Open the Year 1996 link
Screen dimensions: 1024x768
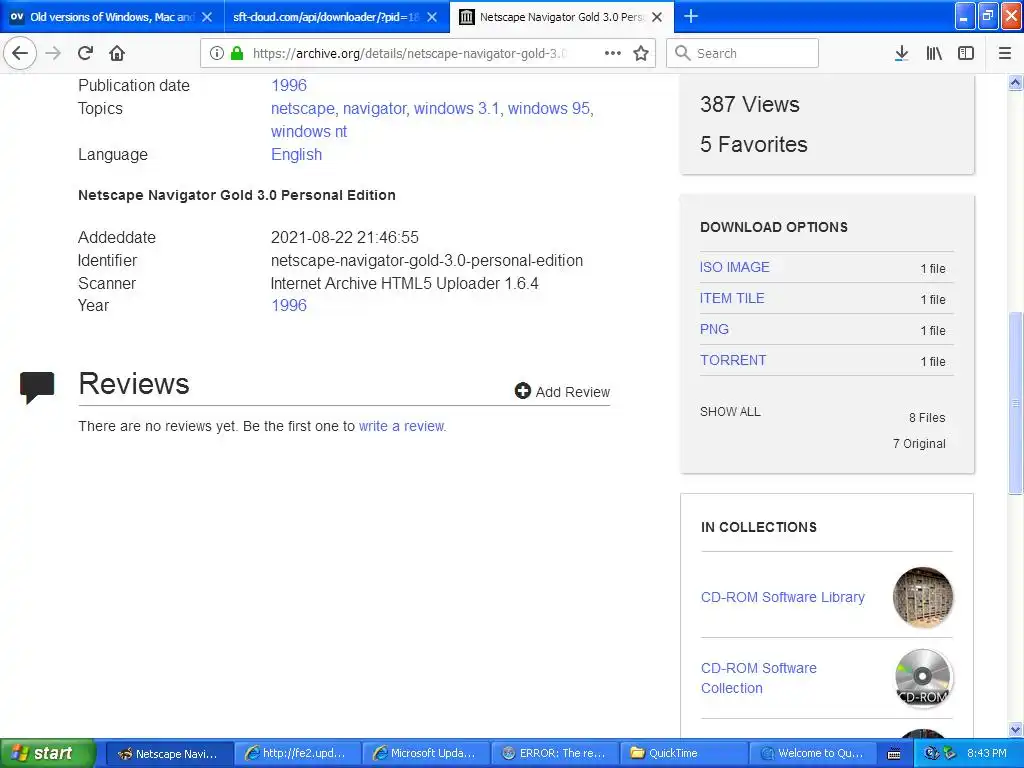(289, 305)
